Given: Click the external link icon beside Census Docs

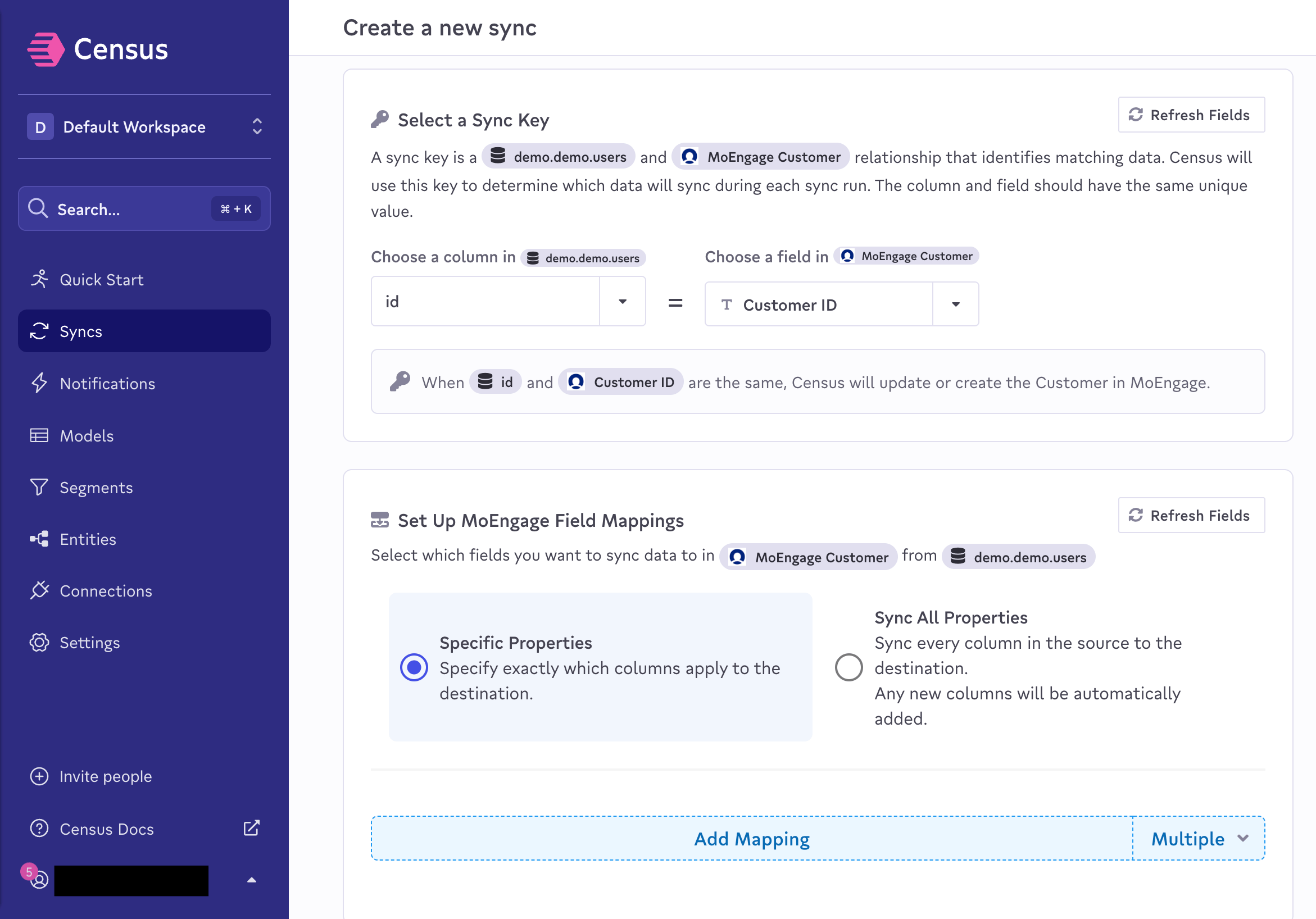Looking at the screenshot, I should click(251, 828).
